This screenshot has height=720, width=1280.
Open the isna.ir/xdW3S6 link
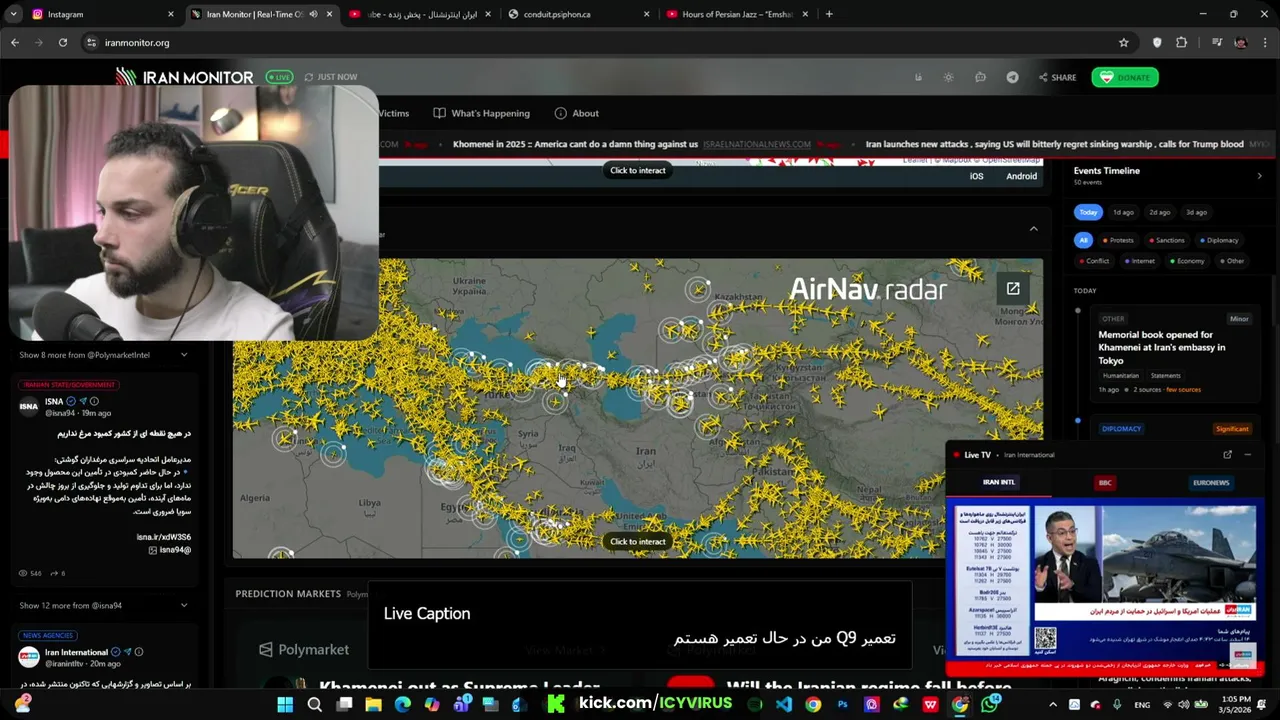coord(164,537)
